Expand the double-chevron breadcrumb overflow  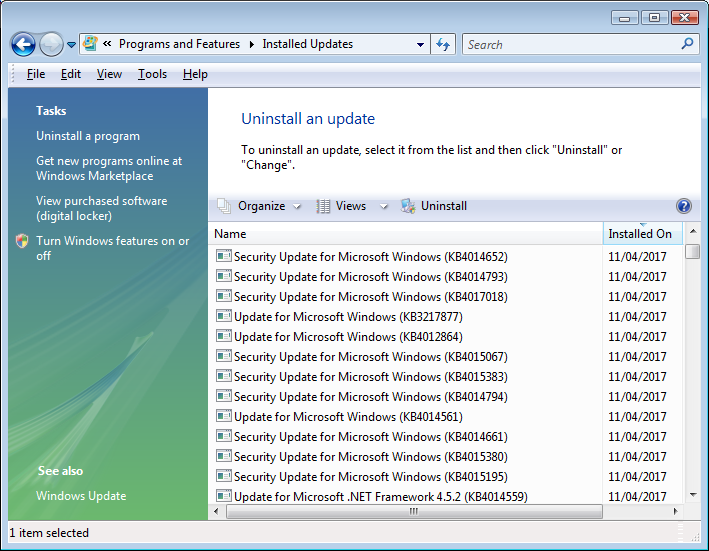107,44
